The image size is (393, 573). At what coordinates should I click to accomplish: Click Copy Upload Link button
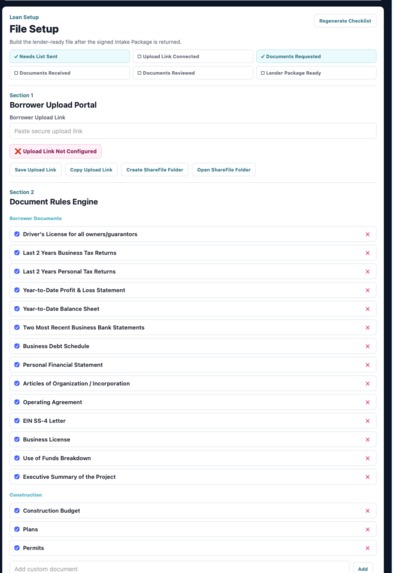(91, 170)
